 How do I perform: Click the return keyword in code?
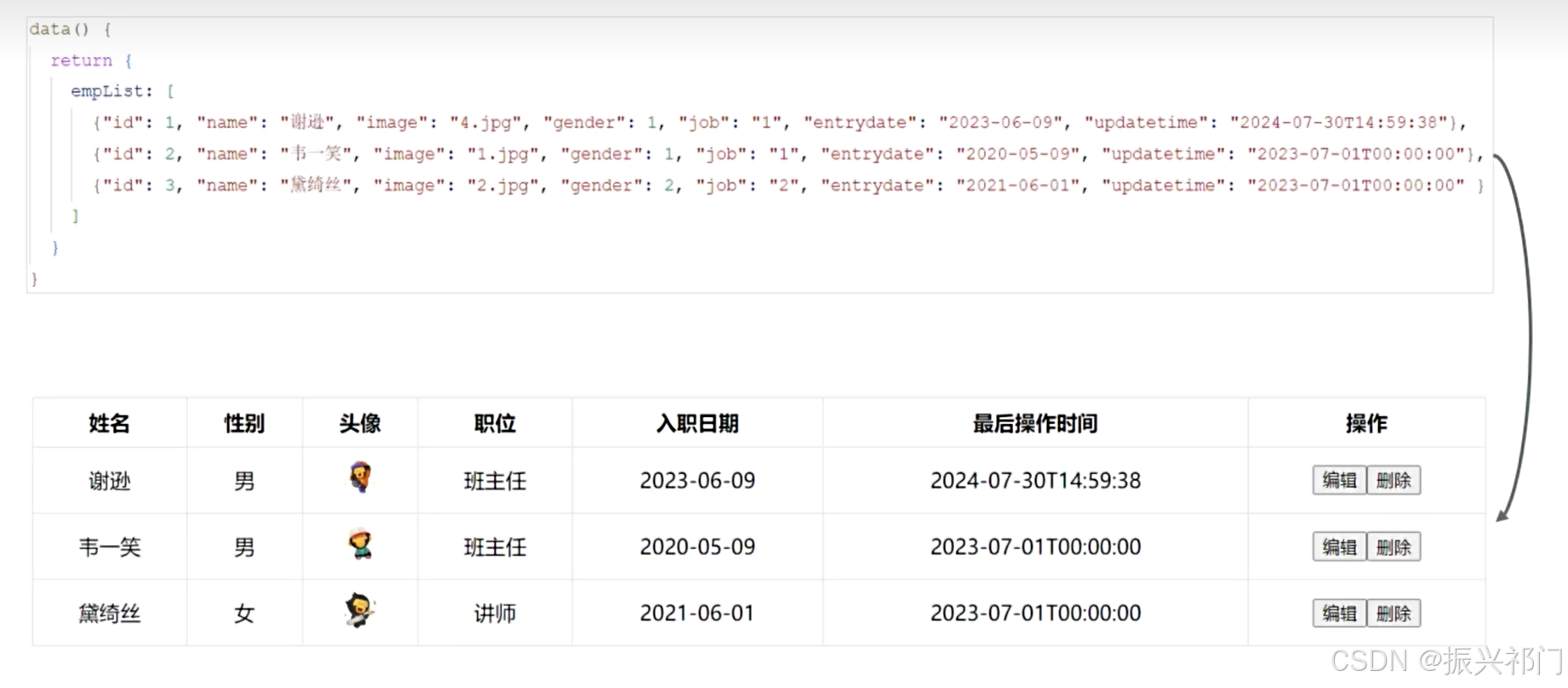(81, 60)
